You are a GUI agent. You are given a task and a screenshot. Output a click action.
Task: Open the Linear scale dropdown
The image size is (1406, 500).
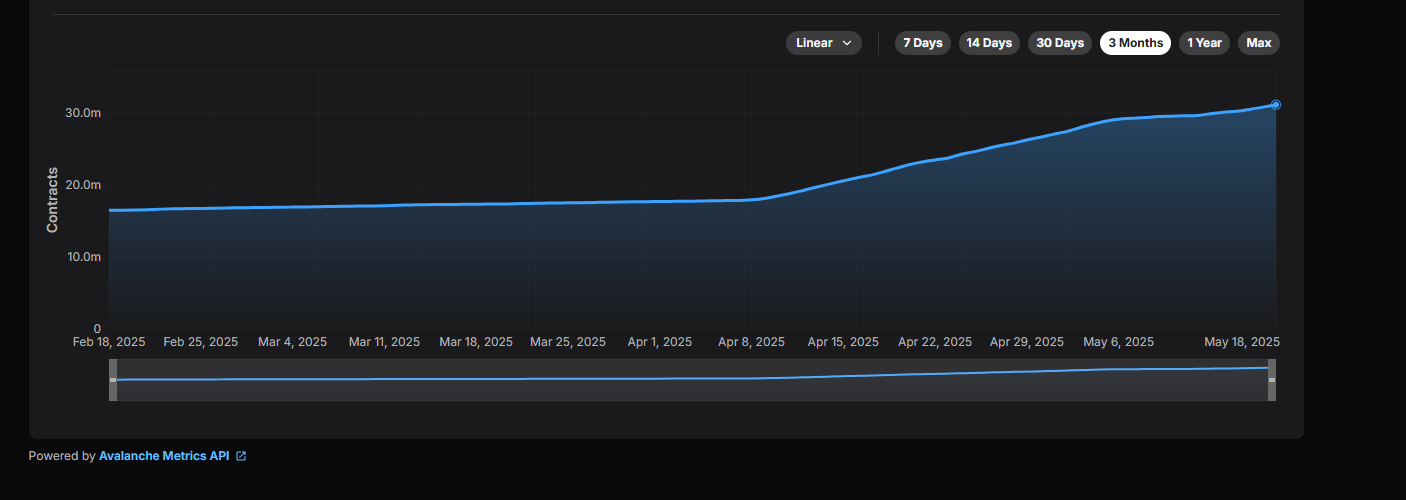[823, 43]
